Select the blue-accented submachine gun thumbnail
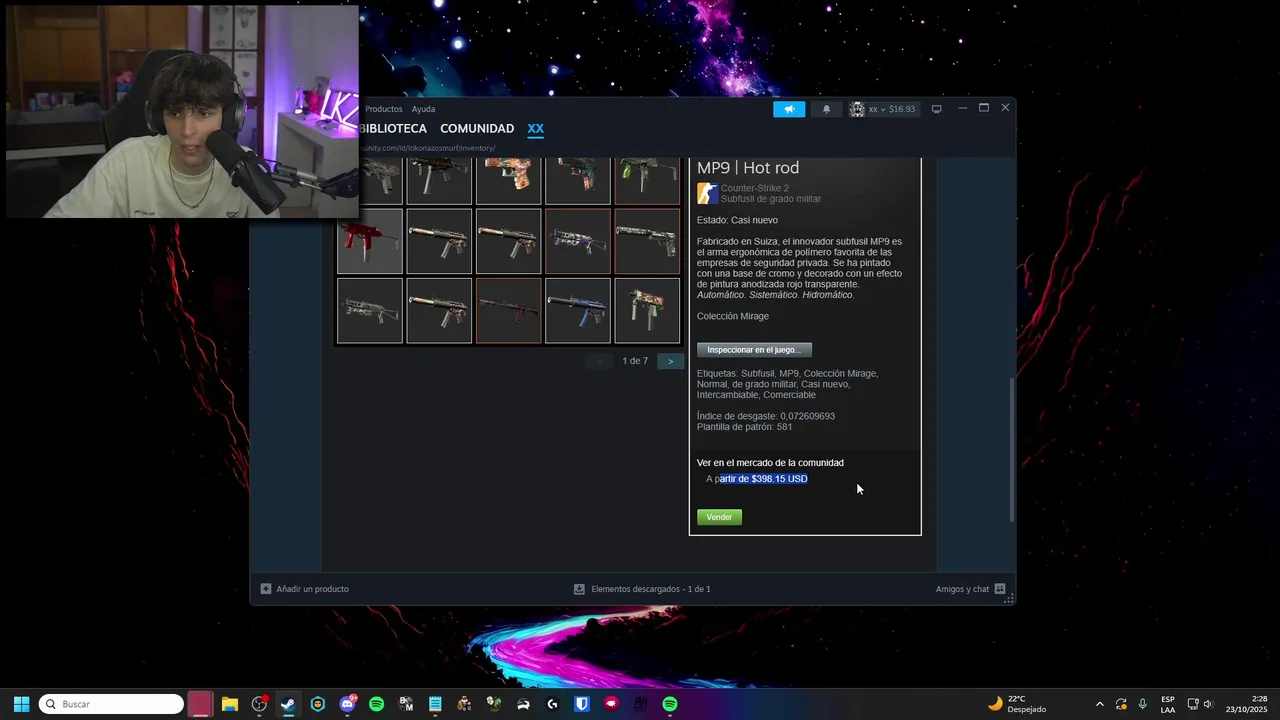This screenshot has width=1280, height=720. (x=578, y=311)
